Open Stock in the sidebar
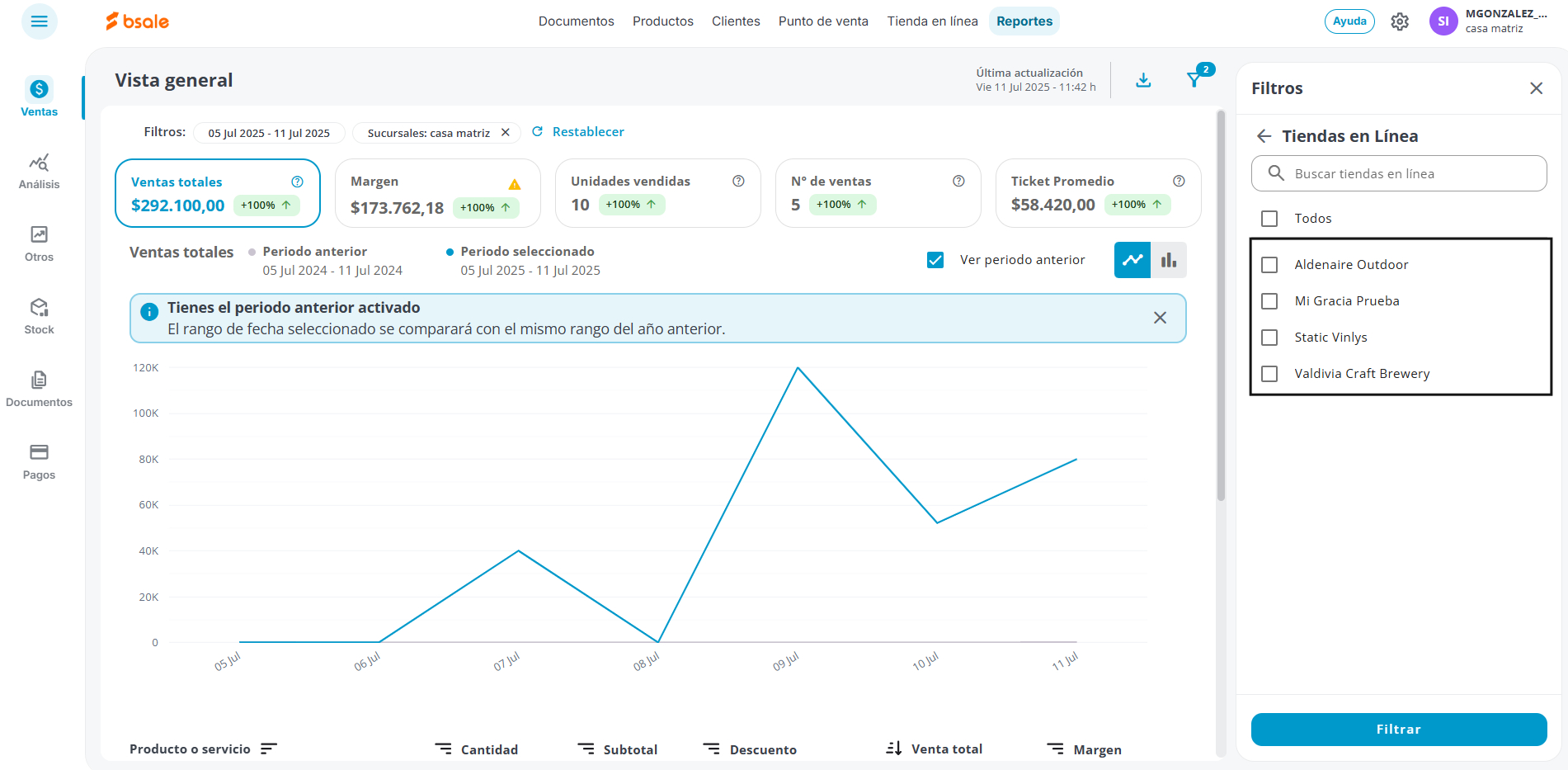 pyautogui.click(x=39, y=316)
